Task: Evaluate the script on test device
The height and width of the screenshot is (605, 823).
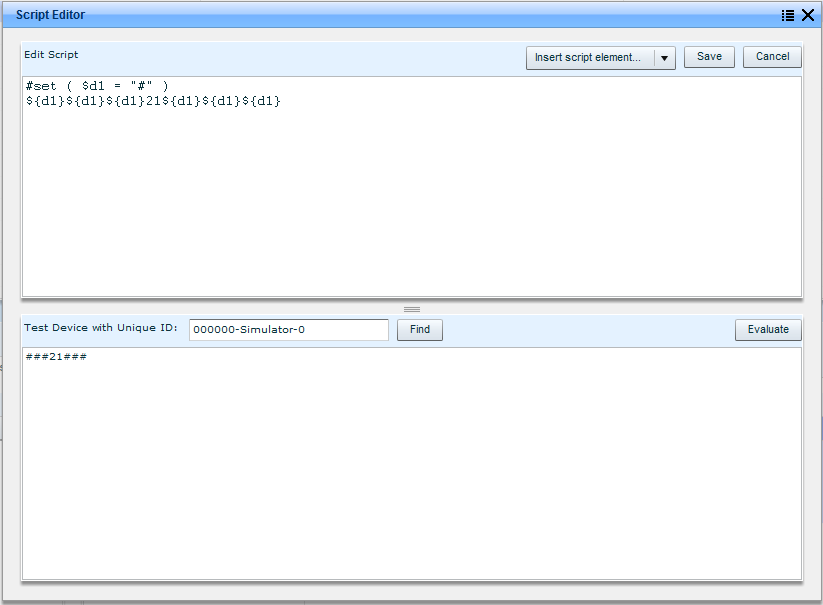Action: tap(768, 329)
